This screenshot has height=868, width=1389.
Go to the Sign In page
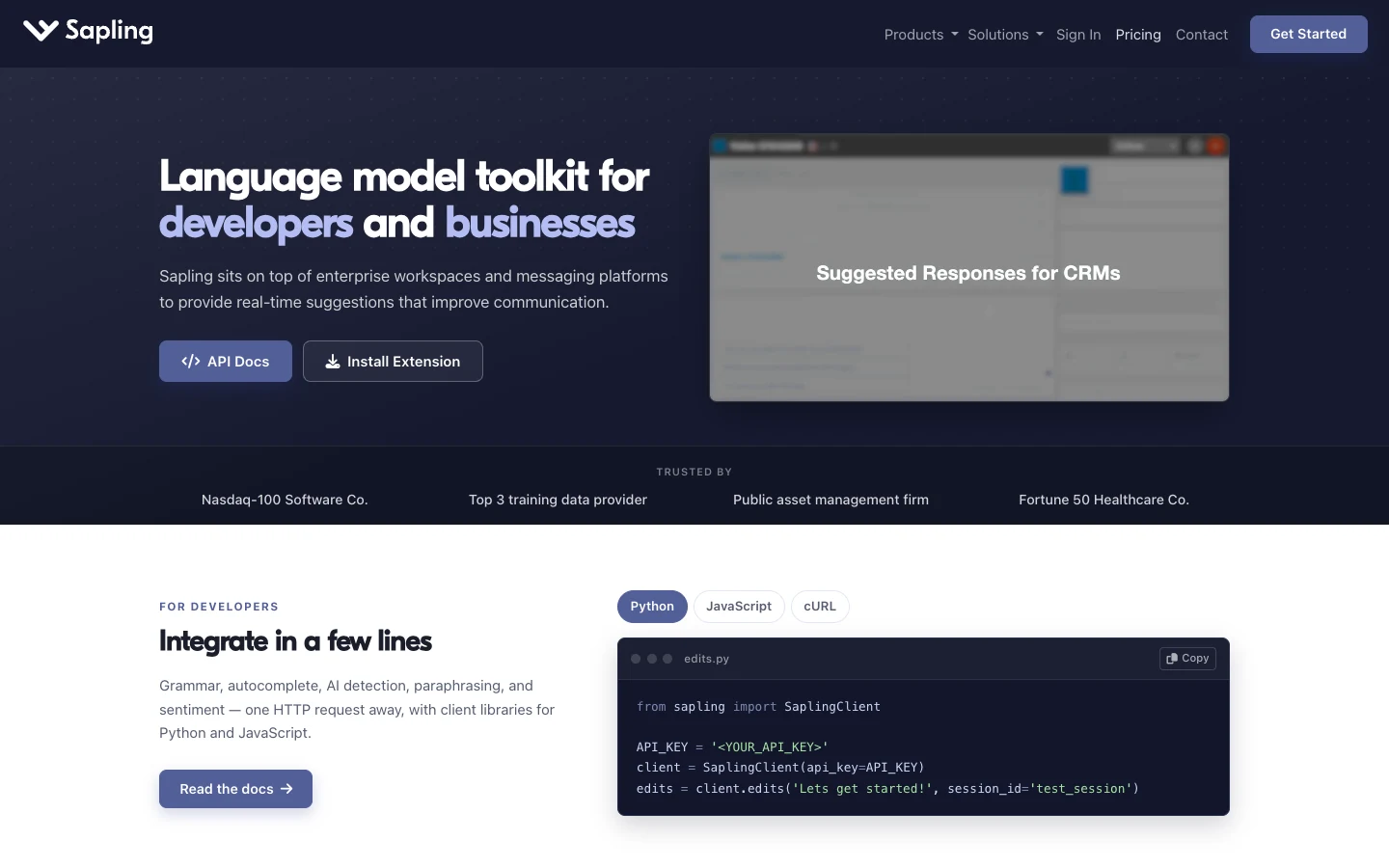pos(1078,35)
